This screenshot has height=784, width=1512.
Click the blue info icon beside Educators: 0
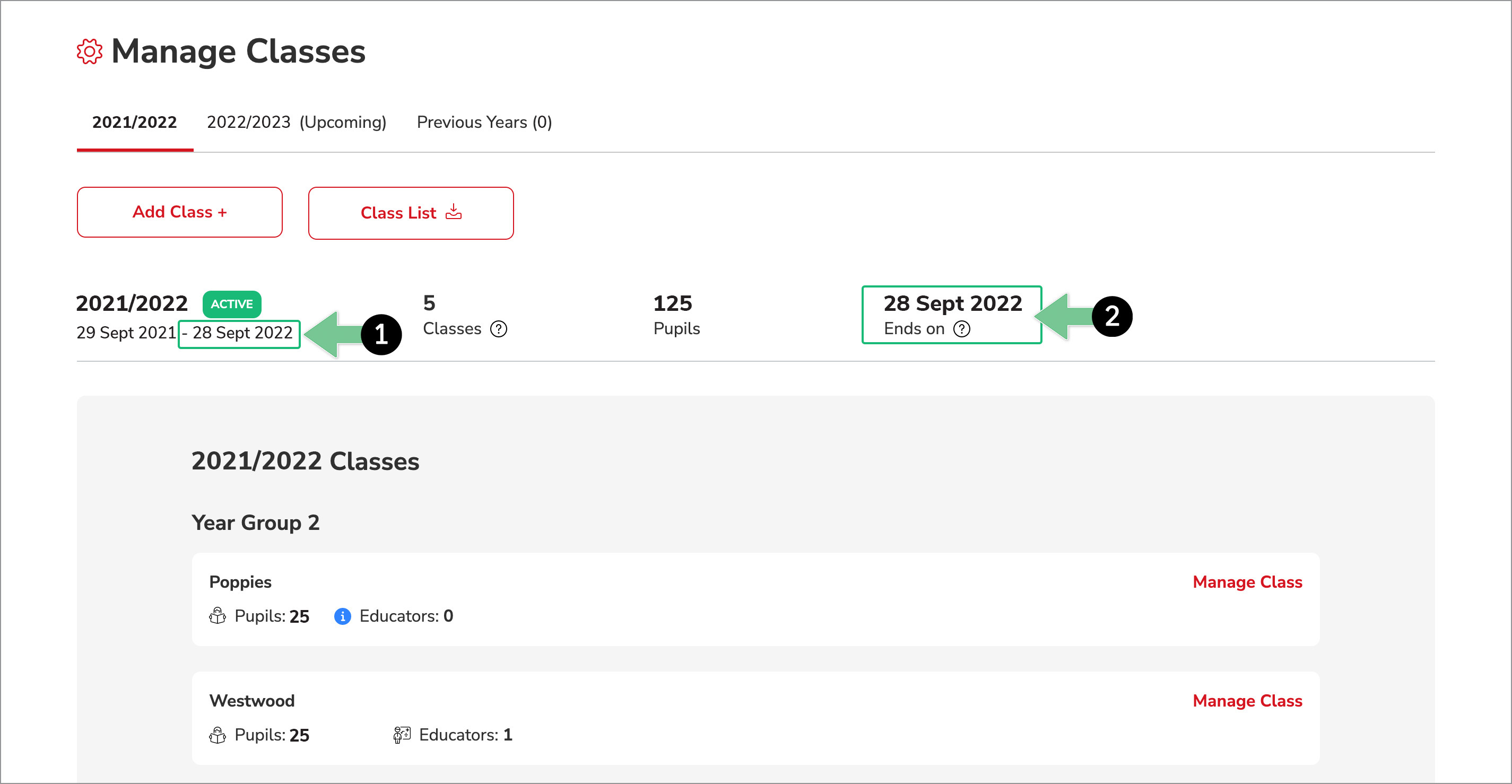[342, 616]
